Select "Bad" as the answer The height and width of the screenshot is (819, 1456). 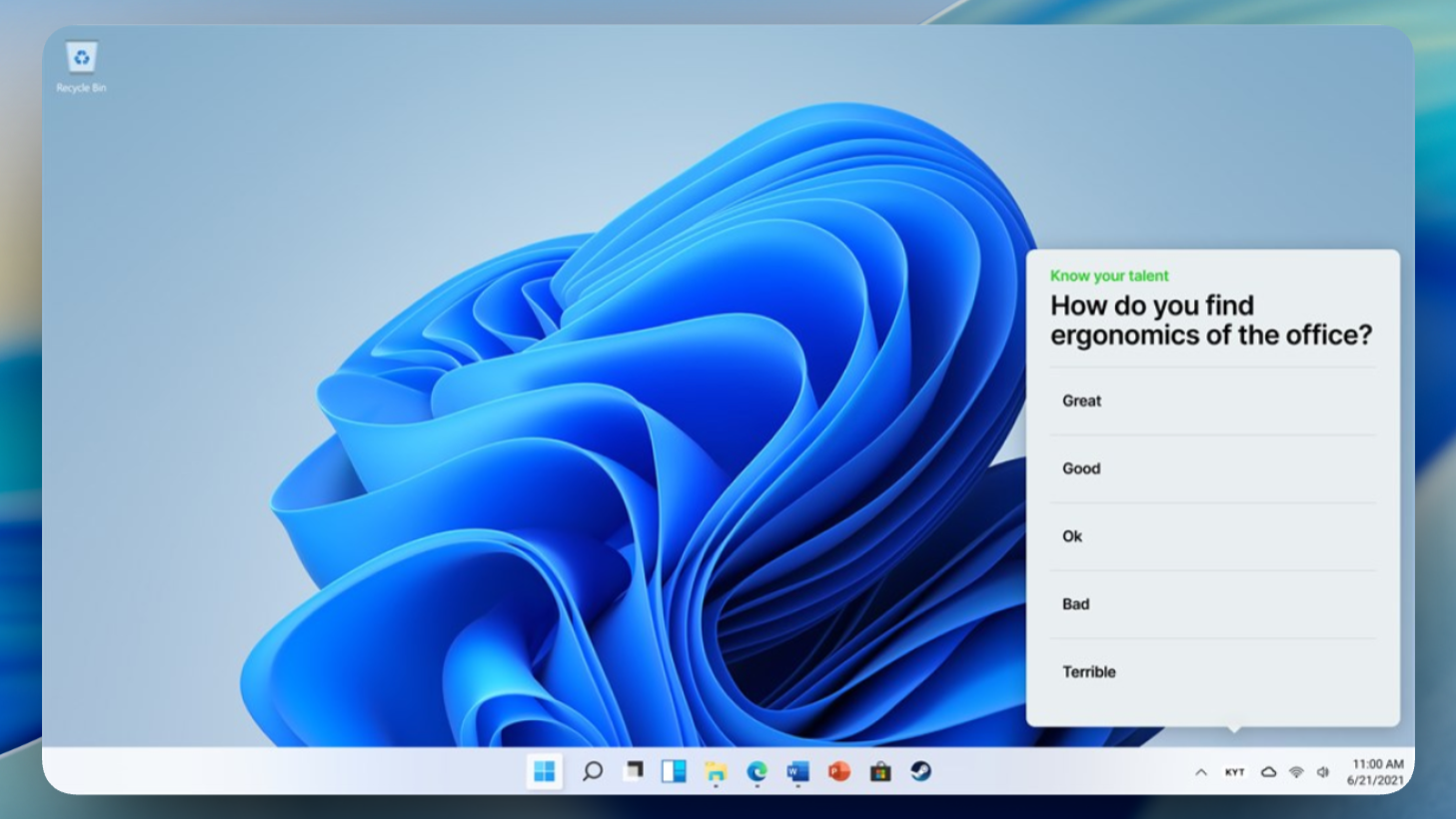click(1213, 604)
